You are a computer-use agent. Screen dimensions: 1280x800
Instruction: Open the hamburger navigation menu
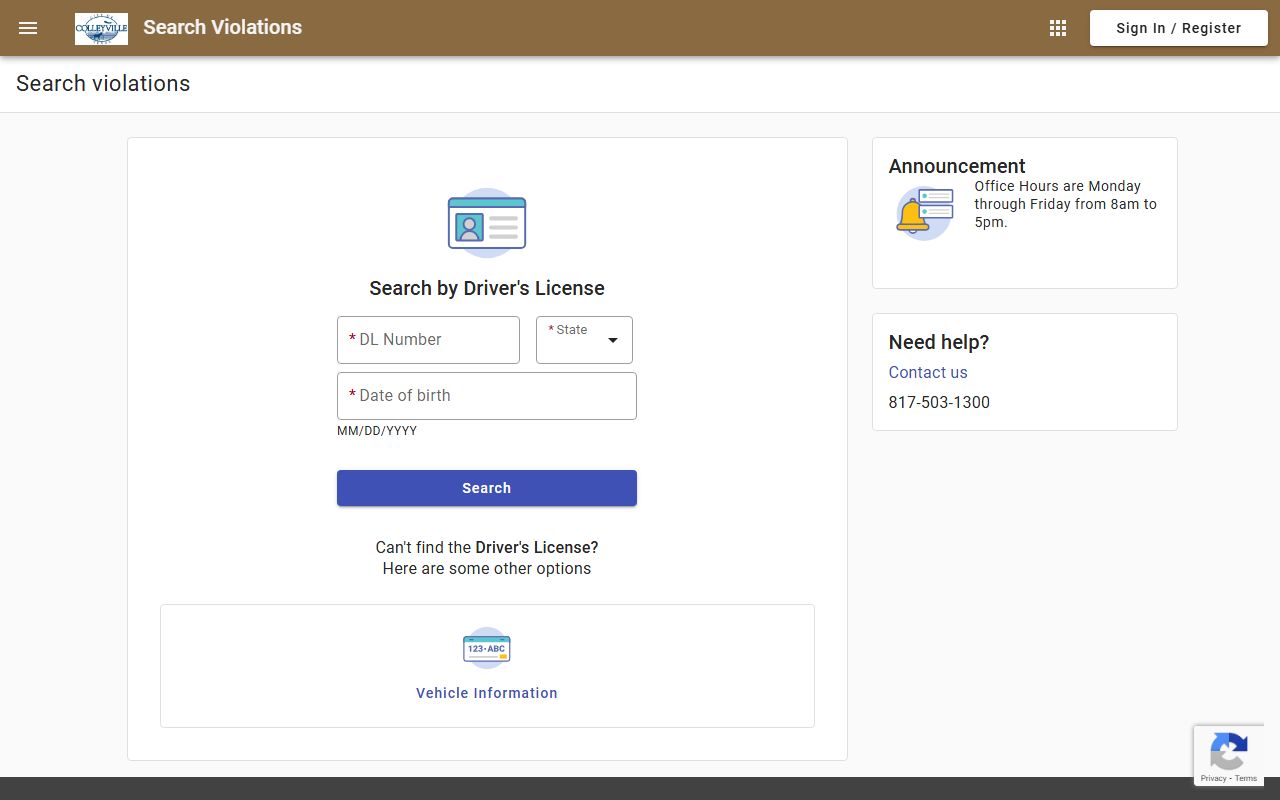[x=28, y=28]
